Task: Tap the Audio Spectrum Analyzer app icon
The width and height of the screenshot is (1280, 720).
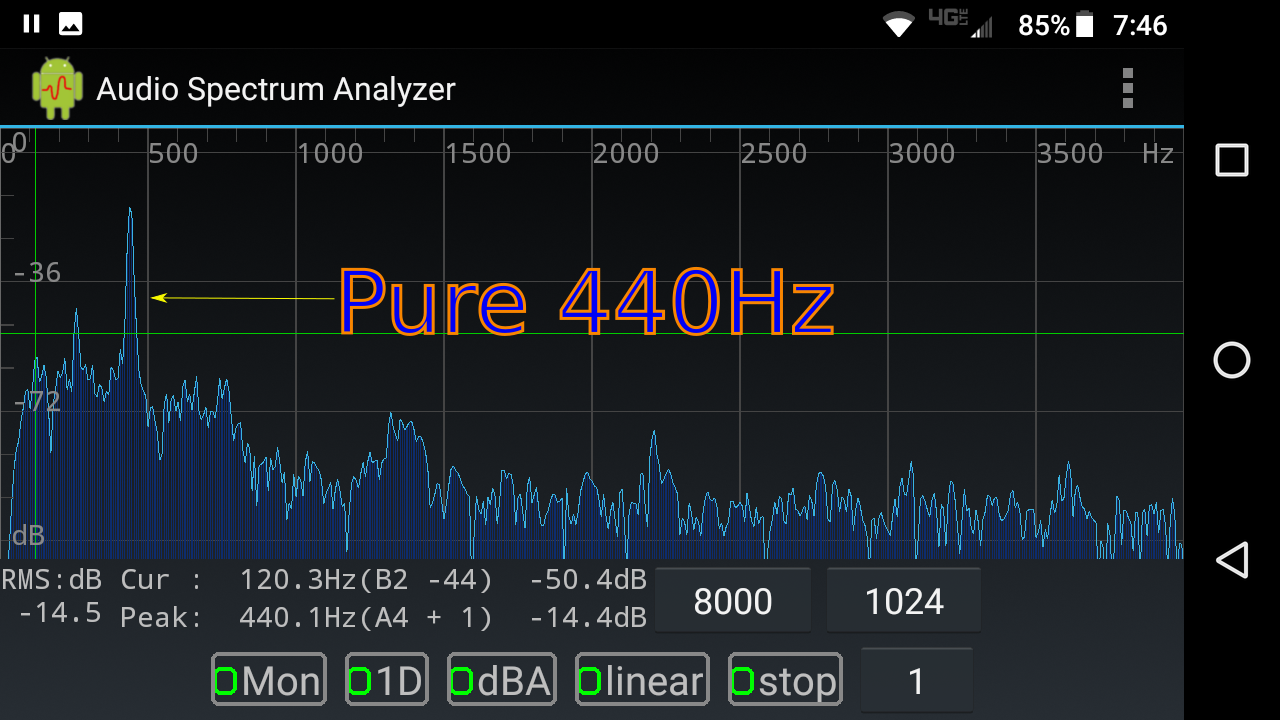Action: [57, 89]
